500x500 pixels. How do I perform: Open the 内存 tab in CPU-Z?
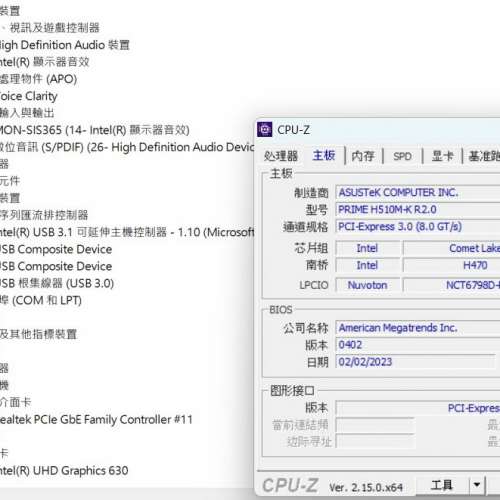tap(363, 156)
